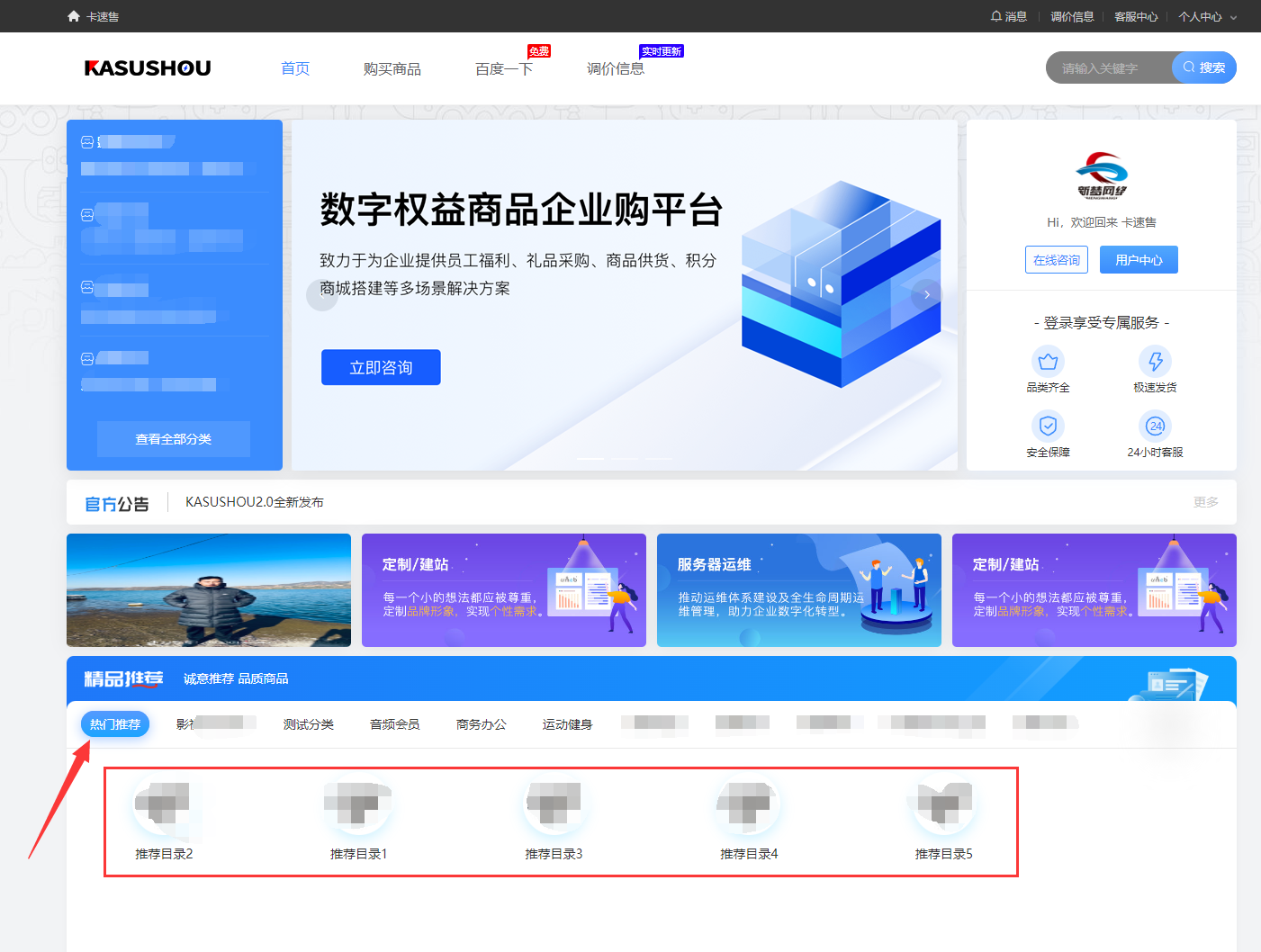
Task: Click the 卡速售 text in the top bar
Action: [x=103, y=16]
